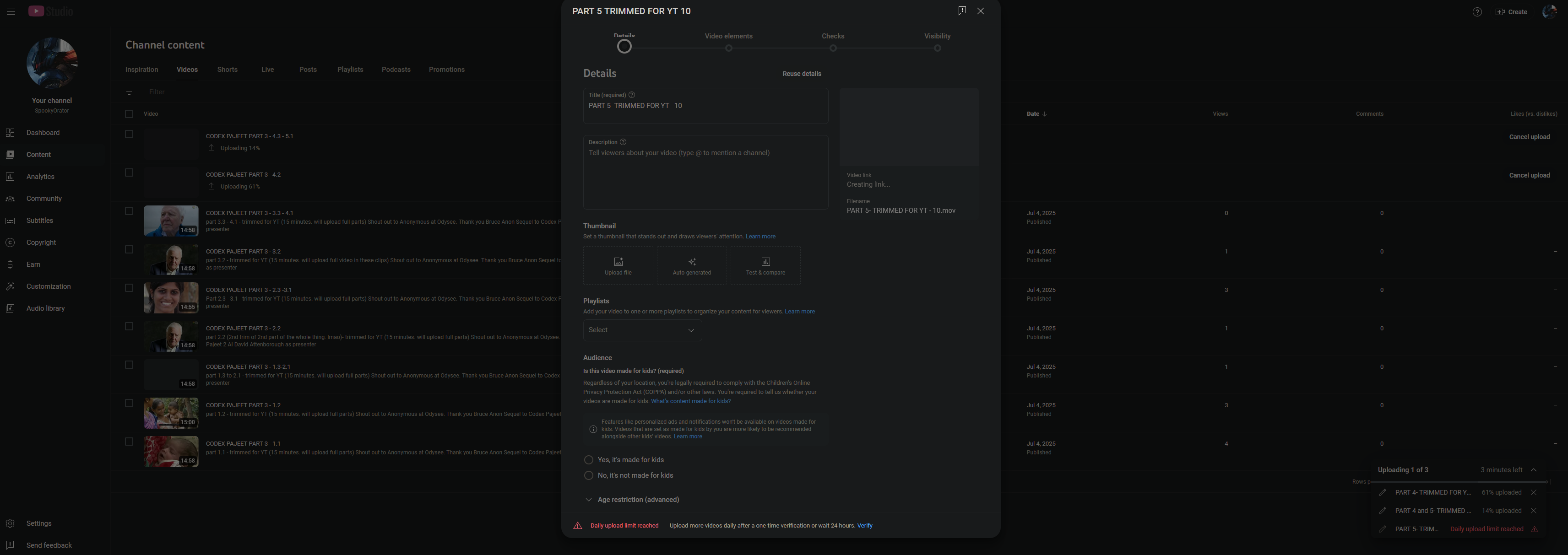Check the box for CODEX PAJEET PART 3 - 4.3 - 5.1
Viewport: 1568px width, 555px height.
(x=129, y=134)
